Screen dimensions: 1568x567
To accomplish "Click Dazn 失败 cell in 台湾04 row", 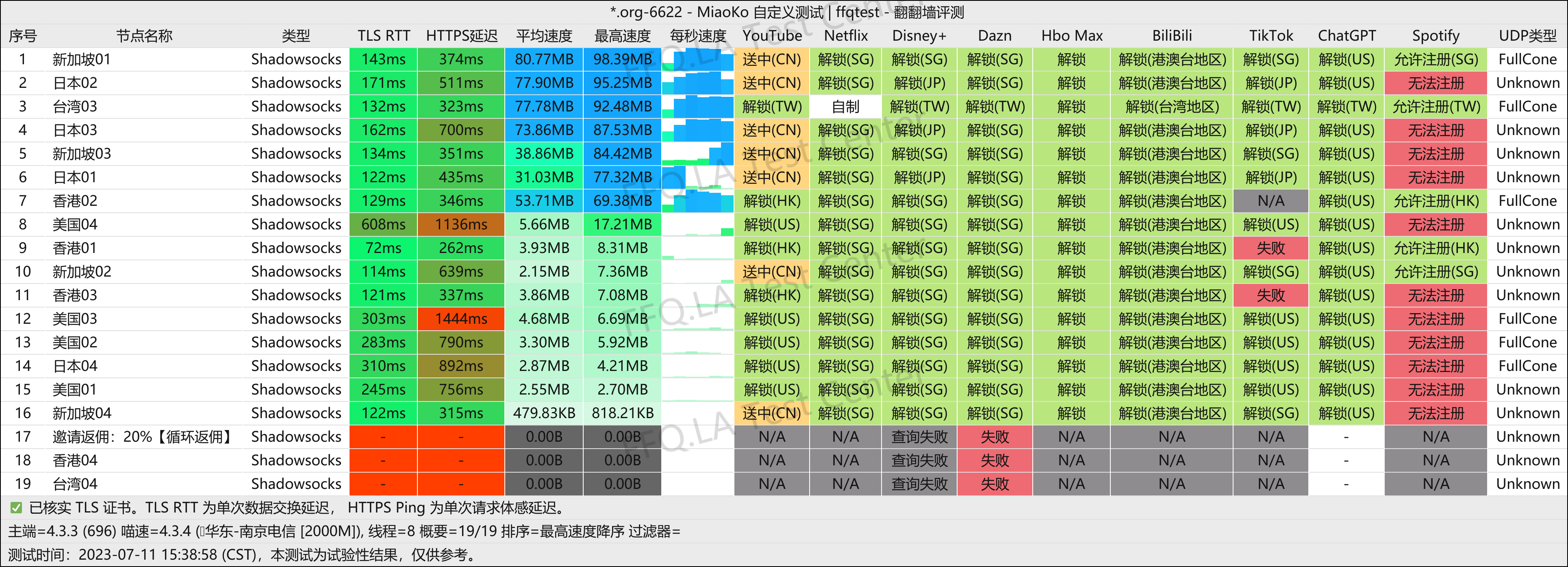I will click(x=995, y=484).
